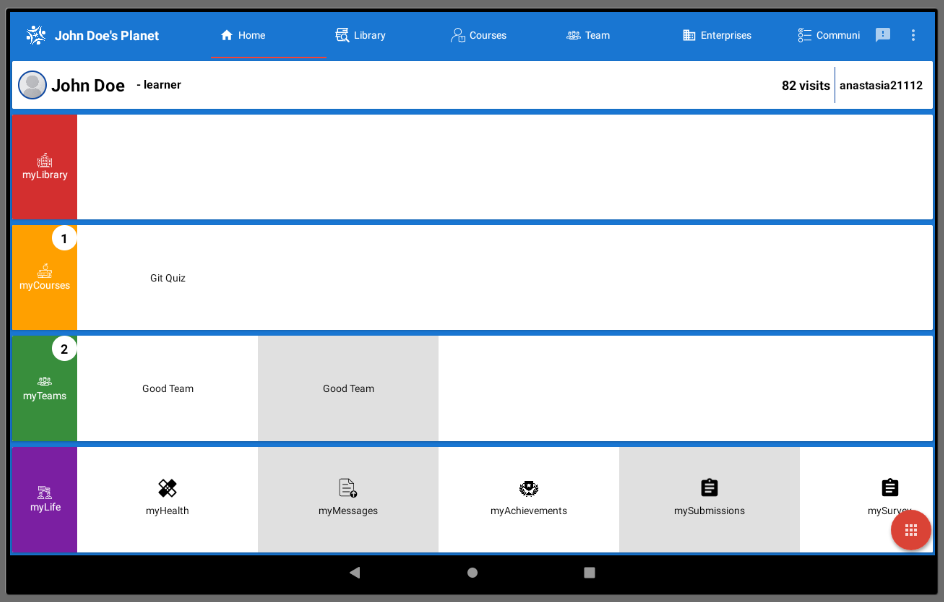Open the Enterprises tab

tap(717, 35)
